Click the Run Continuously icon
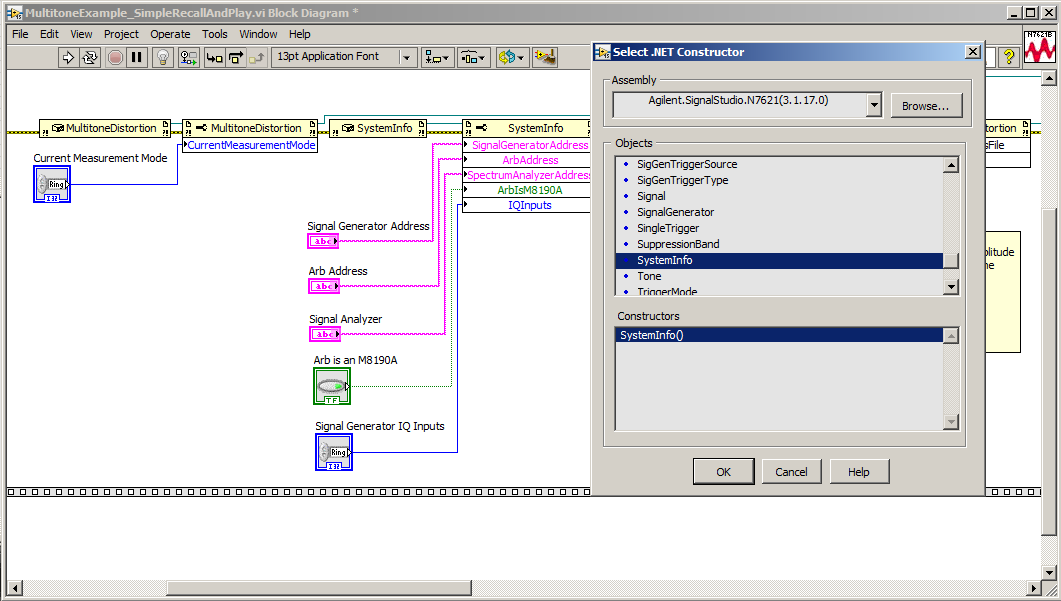This screenshot has width=1061, height=601. click(90, 58)
